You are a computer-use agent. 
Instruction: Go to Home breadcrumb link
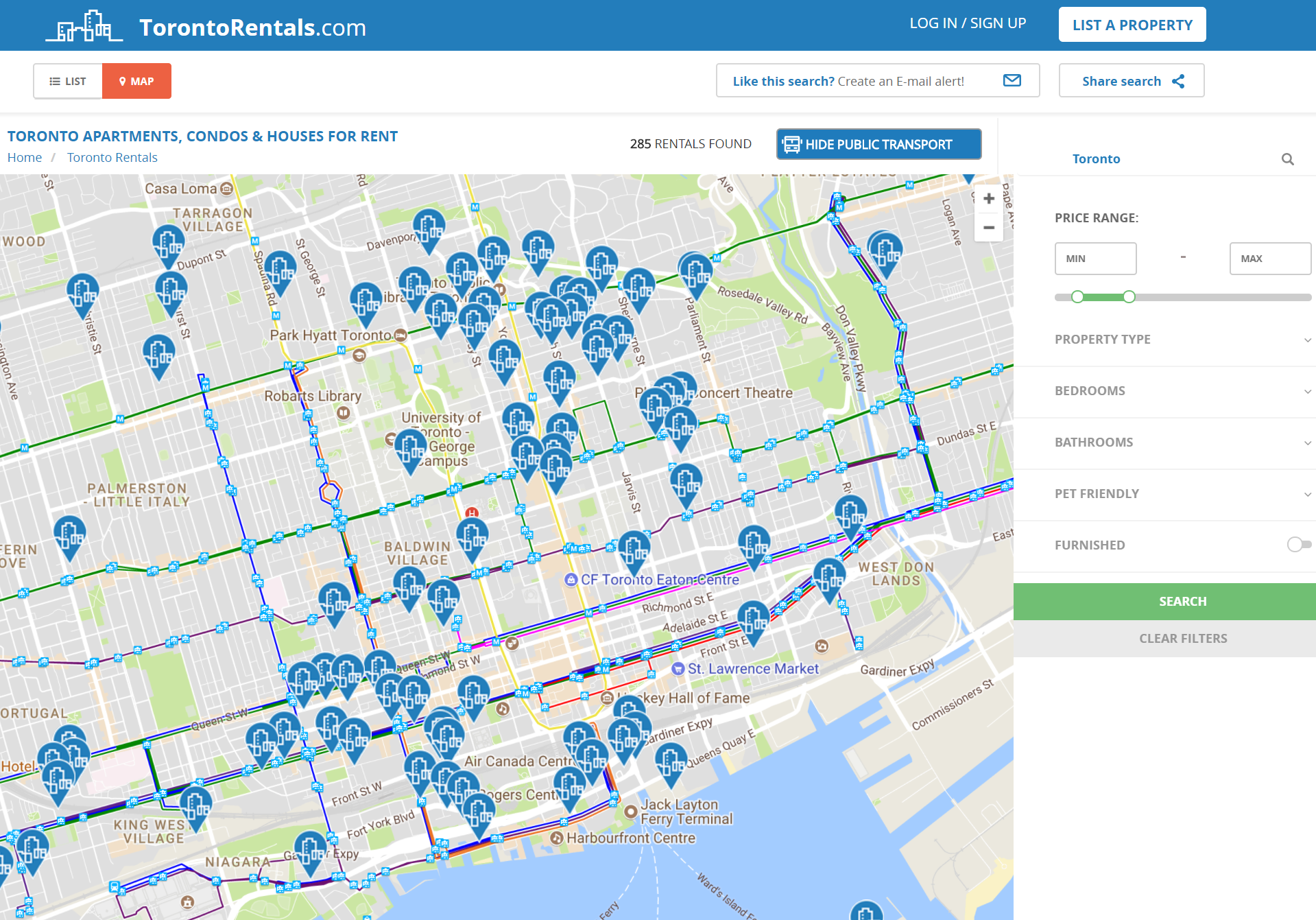point(25,157)
